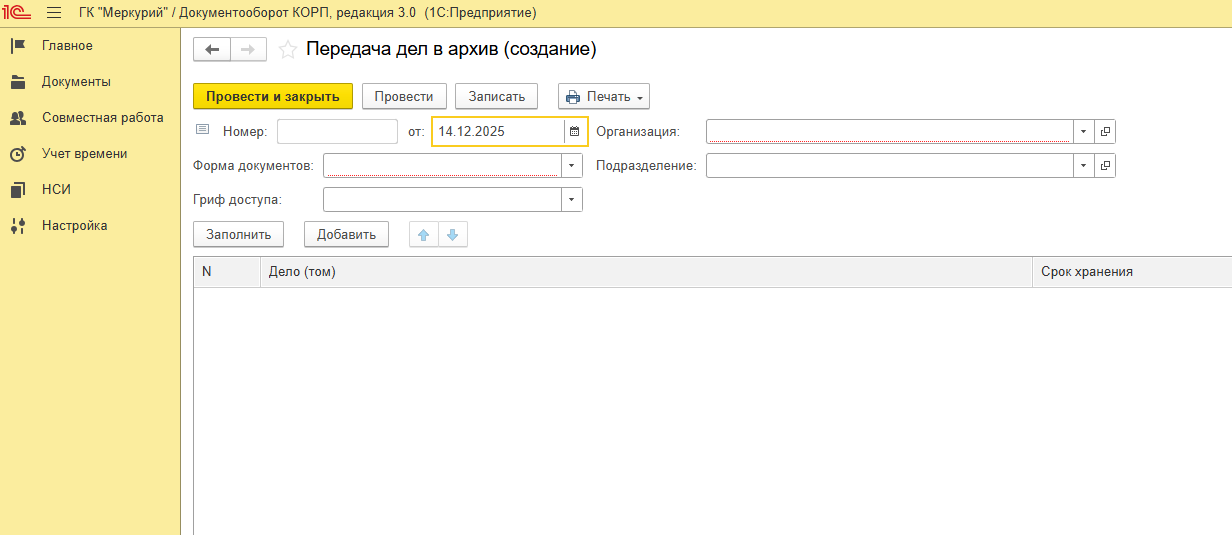Click the Заполнить button

[238, 235]
